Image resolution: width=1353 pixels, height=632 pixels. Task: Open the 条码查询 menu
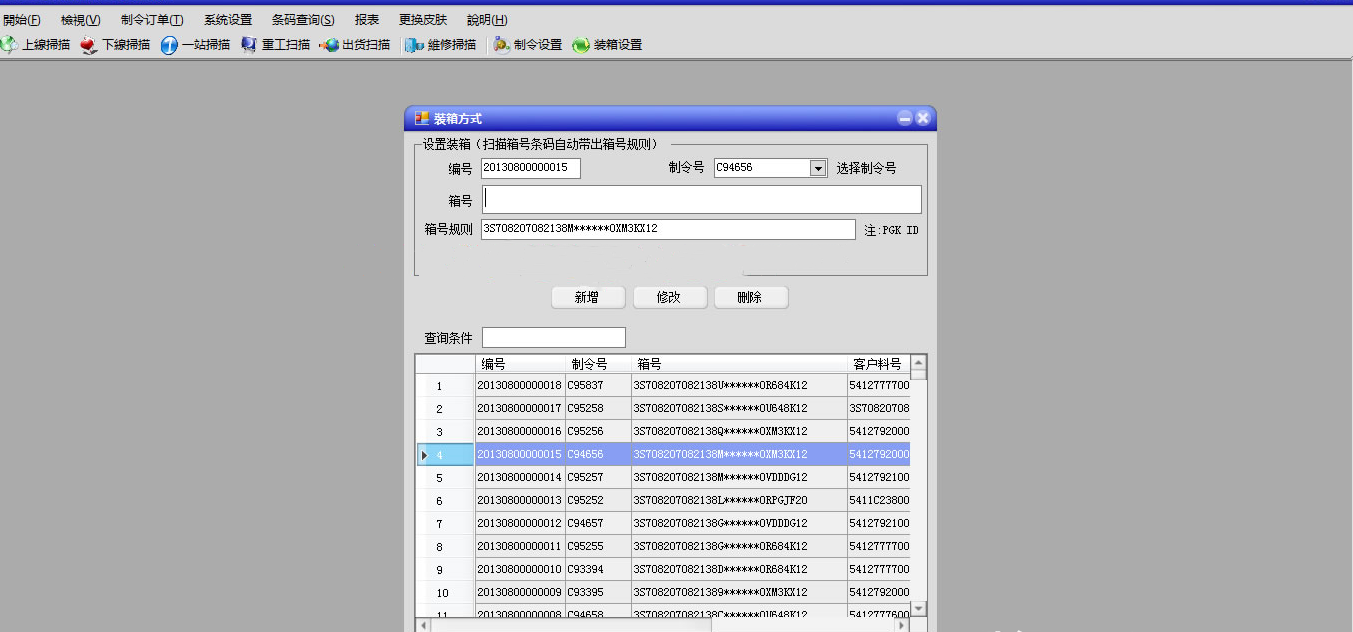tap(302, 20)
